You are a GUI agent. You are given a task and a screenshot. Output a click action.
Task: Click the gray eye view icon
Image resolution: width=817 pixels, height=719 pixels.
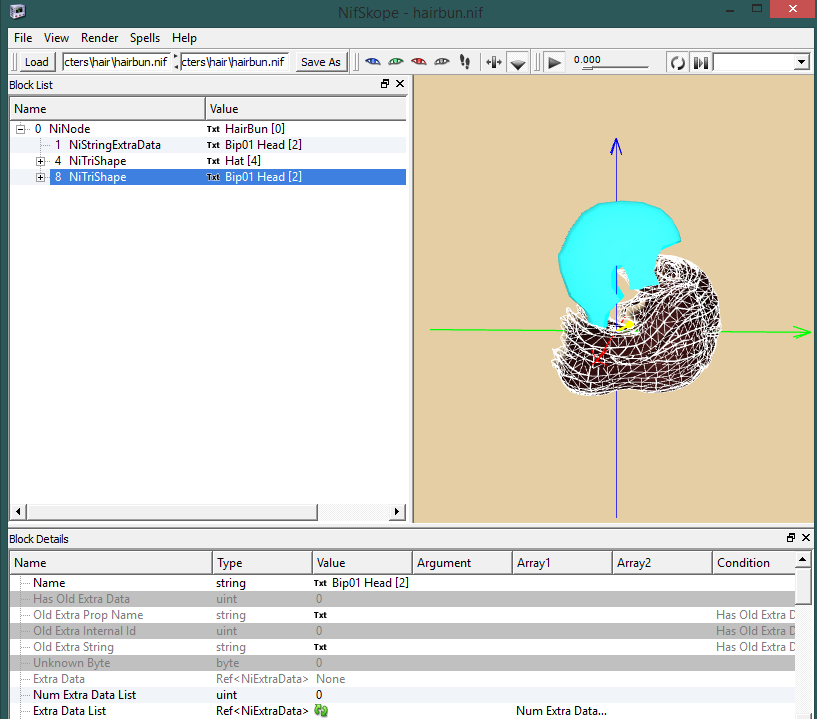[442, 61]
